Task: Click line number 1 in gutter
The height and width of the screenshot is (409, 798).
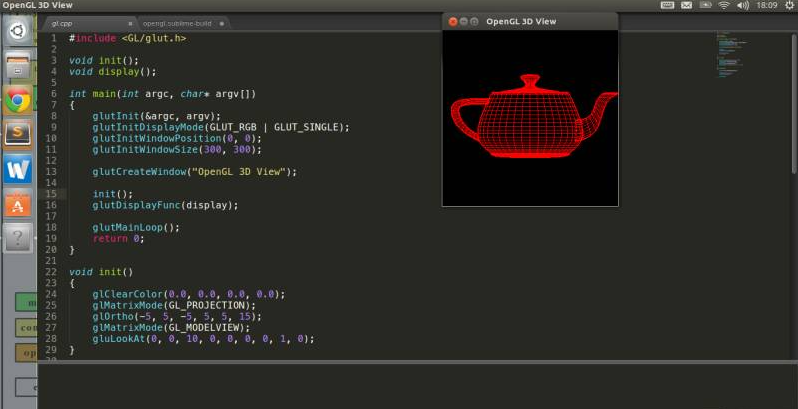Action: [54, 38]
